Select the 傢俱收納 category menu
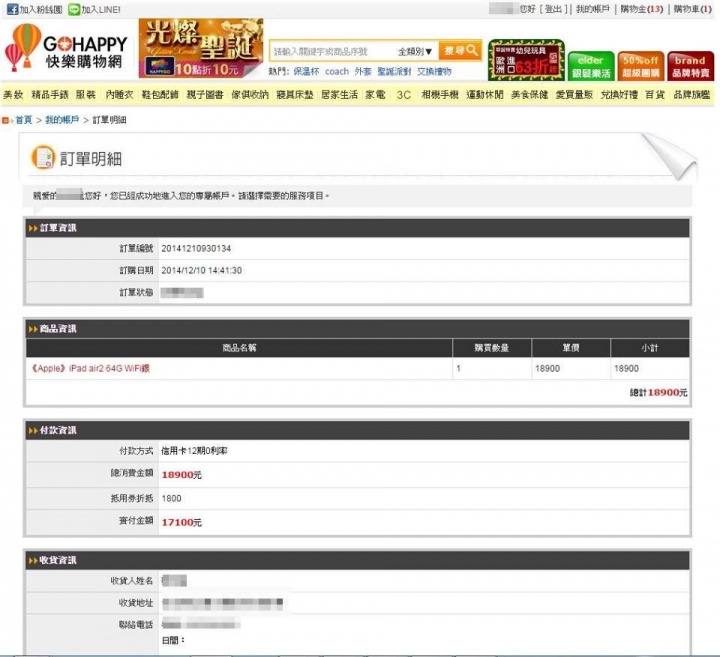720x657 pixels. pos(250,95)
